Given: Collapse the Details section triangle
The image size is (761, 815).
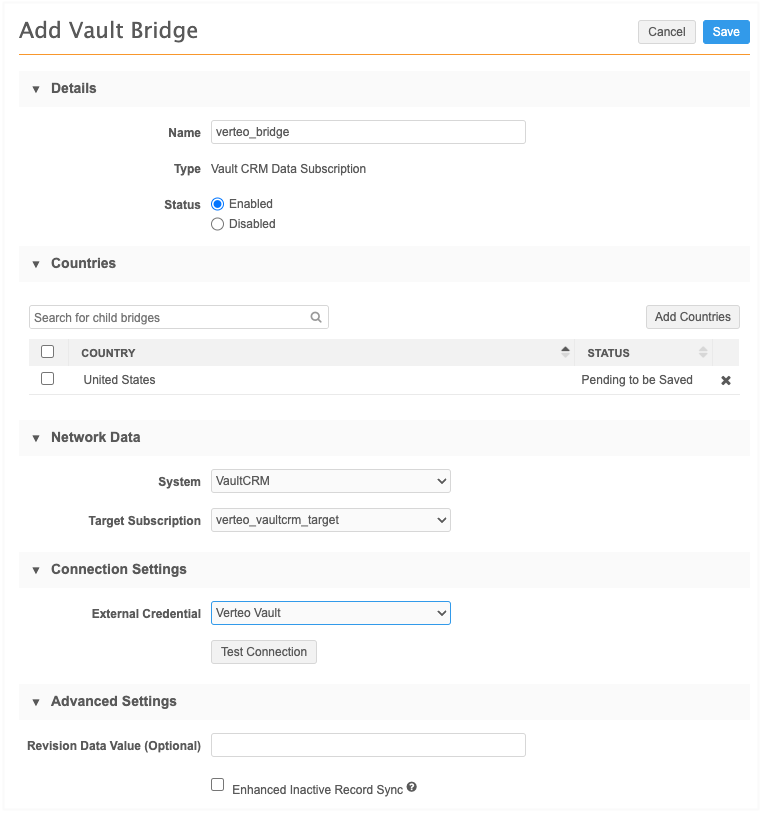Looking at the screenshot, I should pos(36,89).
